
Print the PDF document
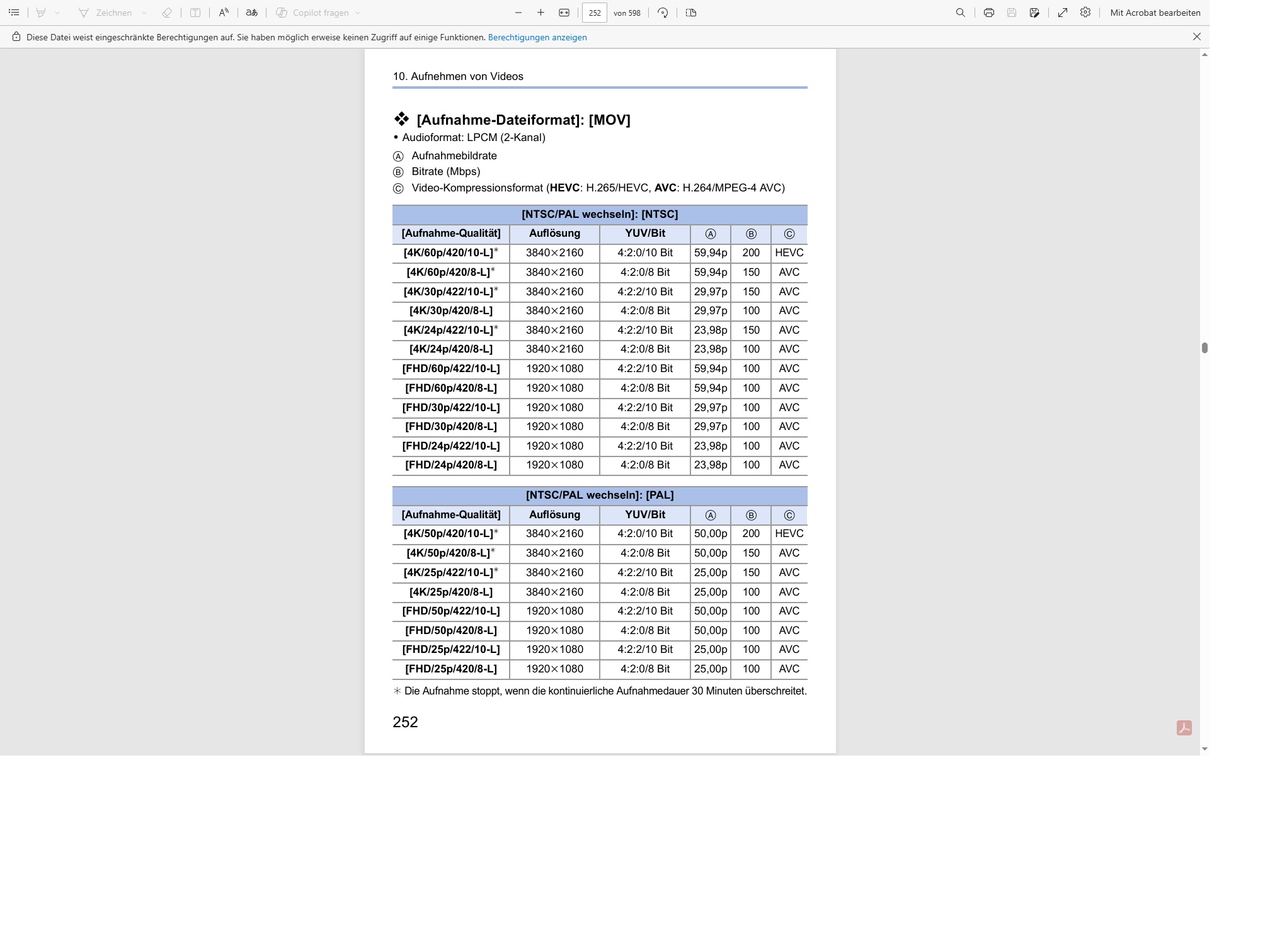pyautogui.click(x=989, y=13)
